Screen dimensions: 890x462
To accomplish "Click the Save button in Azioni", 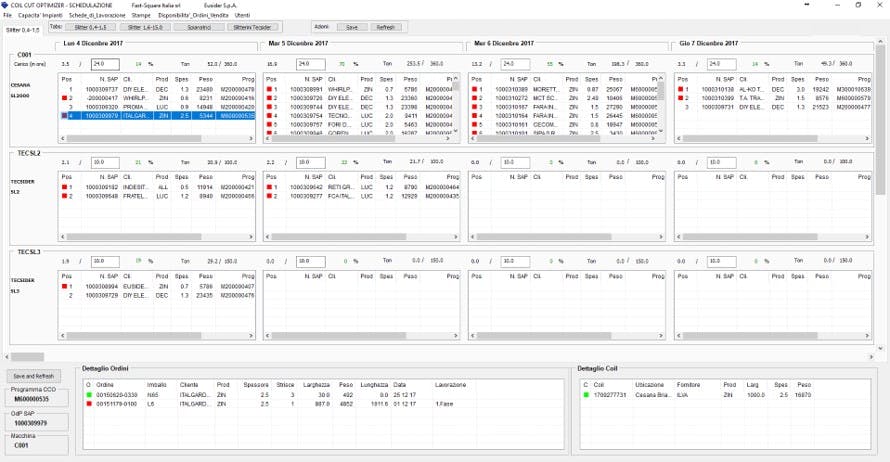I will click(352, 27).
